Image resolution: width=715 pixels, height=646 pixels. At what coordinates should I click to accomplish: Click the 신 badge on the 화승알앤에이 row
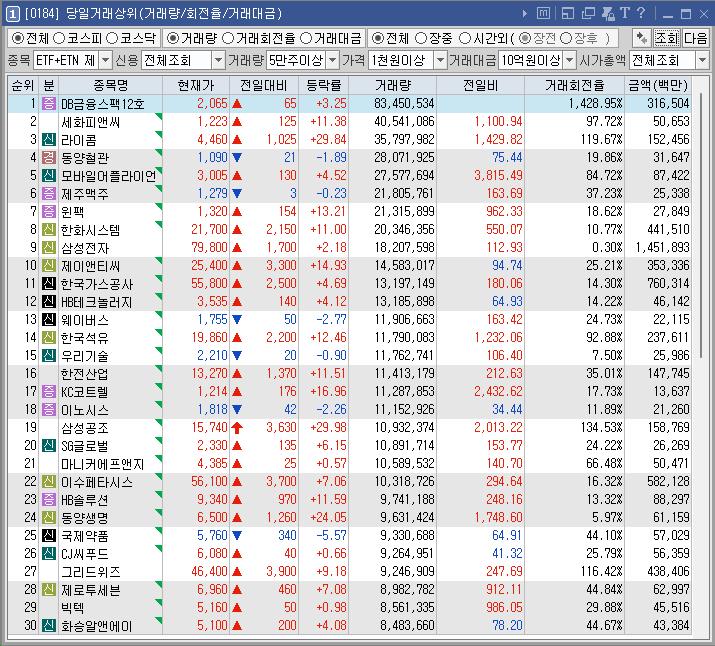(x=48, y=625)
